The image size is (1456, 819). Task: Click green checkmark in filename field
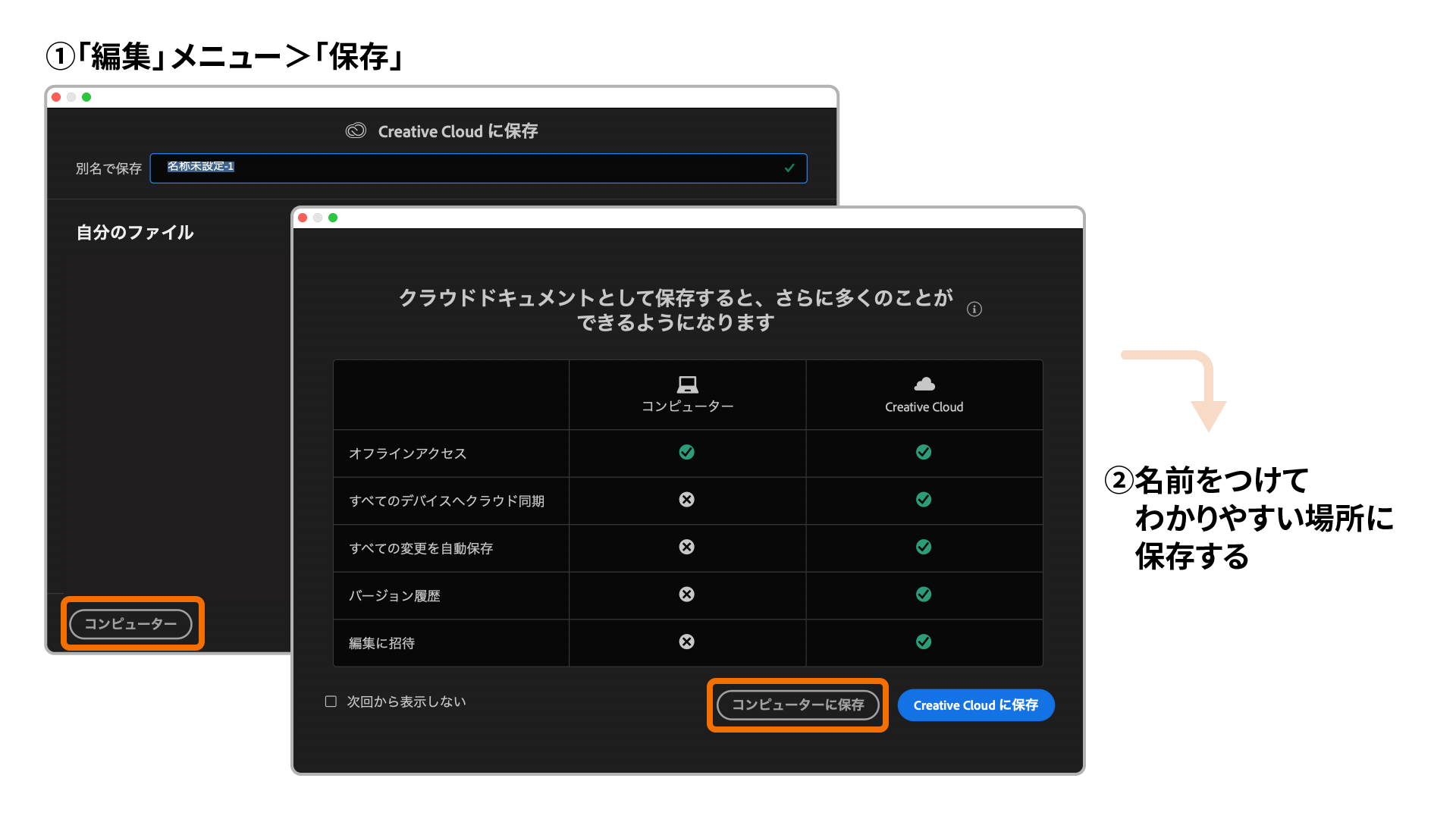point(789,168)
